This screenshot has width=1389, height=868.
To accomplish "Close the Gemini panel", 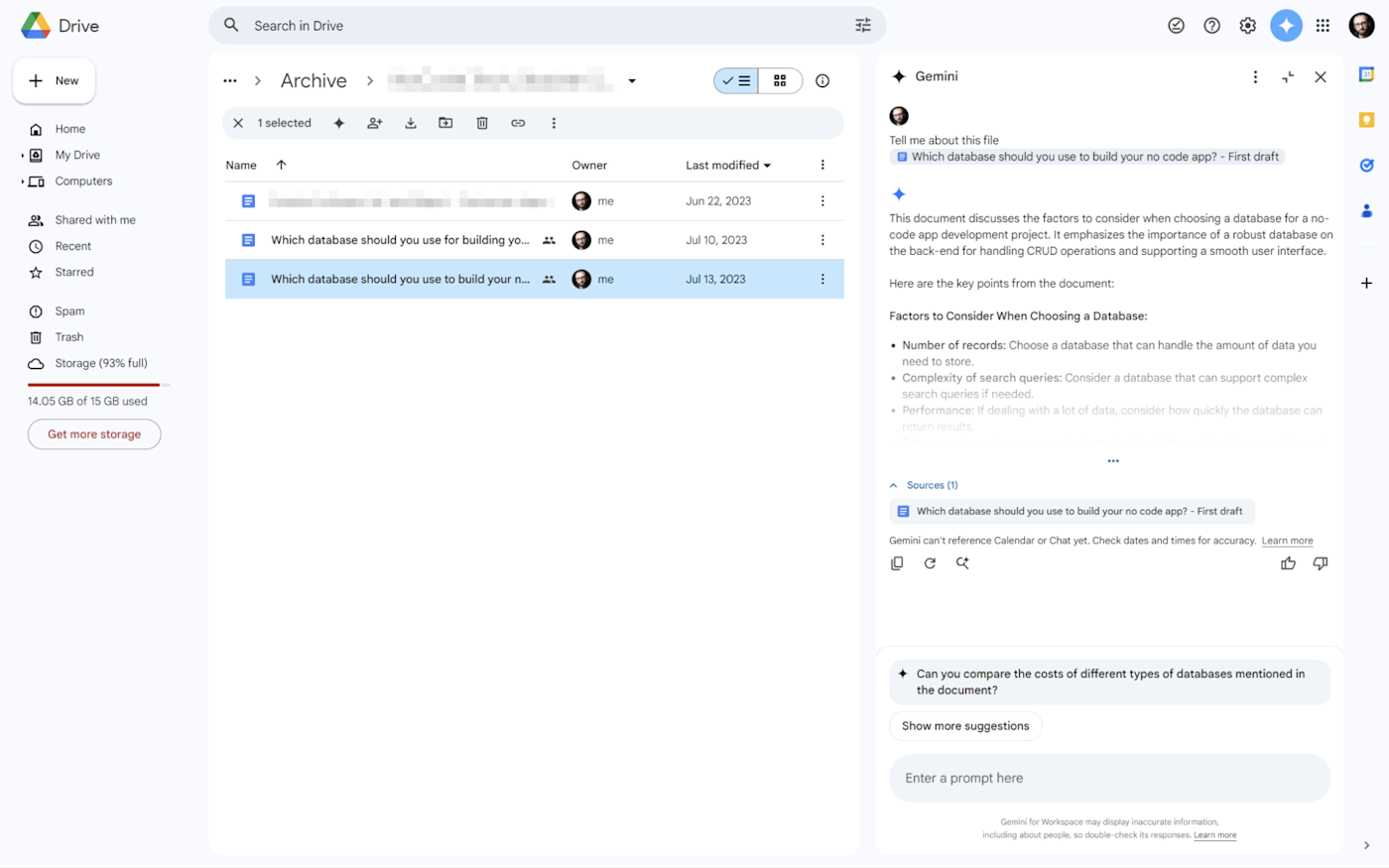I will [1321, 77].
